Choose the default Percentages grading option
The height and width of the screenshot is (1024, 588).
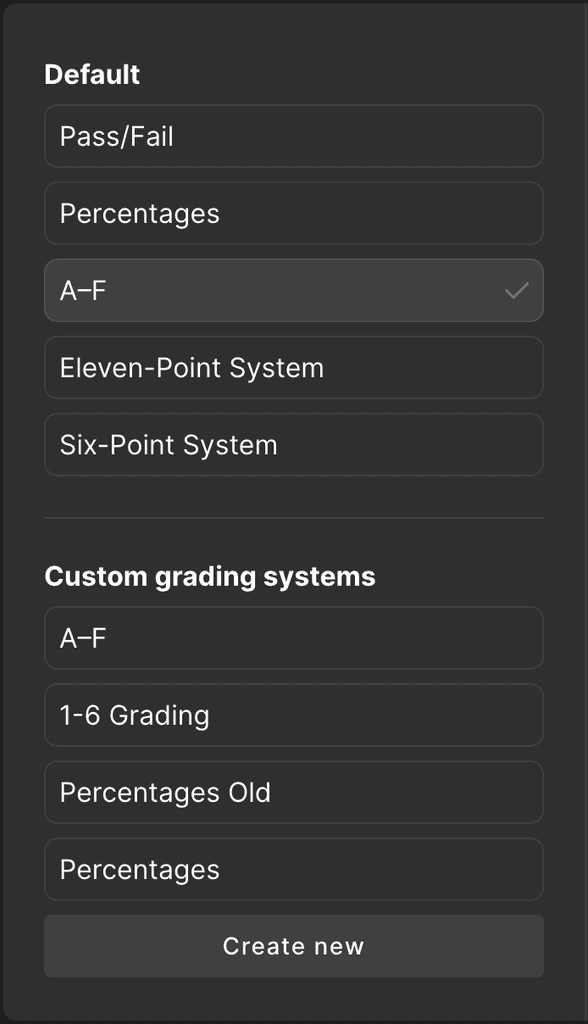pos(294,214)
